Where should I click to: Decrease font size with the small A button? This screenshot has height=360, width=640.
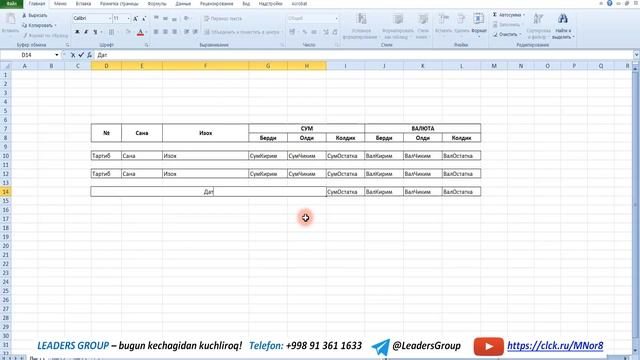click(144, 18)
